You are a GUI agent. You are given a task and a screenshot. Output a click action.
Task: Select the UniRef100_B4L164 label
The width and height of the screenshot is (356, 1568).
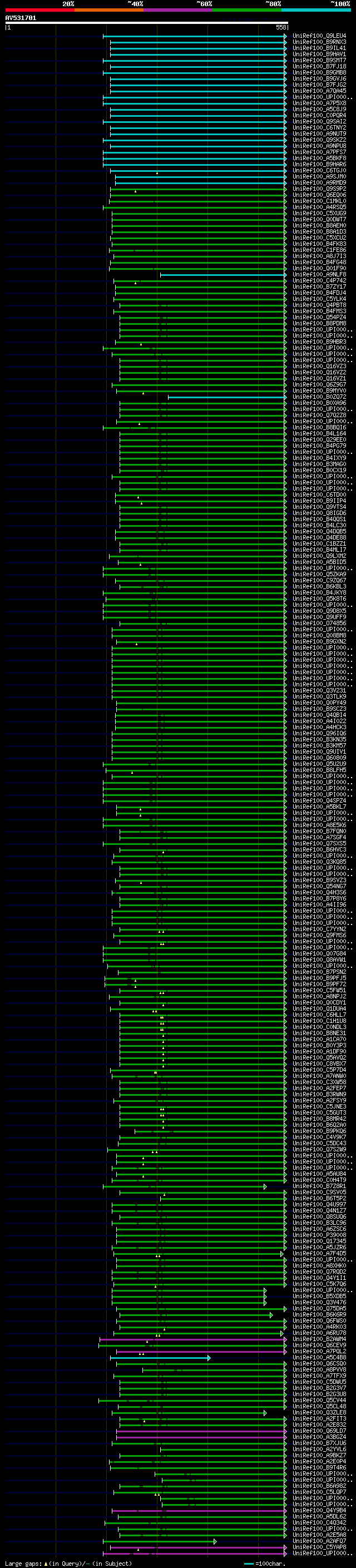[x=319, y=433]
